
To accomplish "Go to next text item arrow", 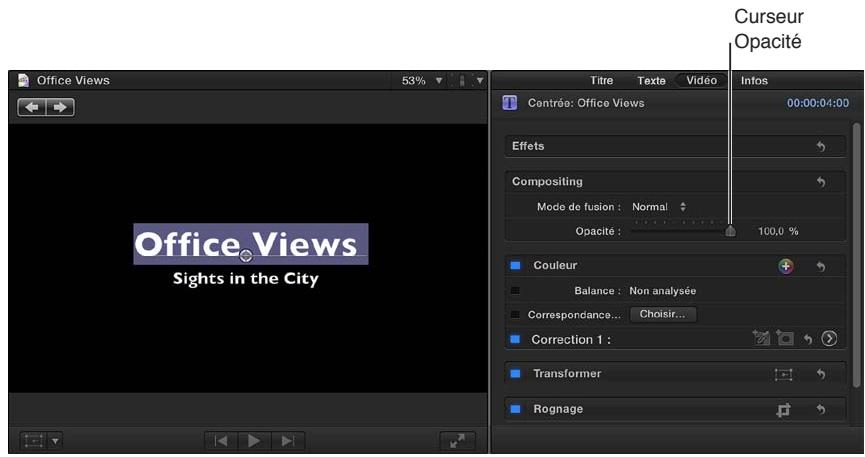I will (x=60, y=107).
